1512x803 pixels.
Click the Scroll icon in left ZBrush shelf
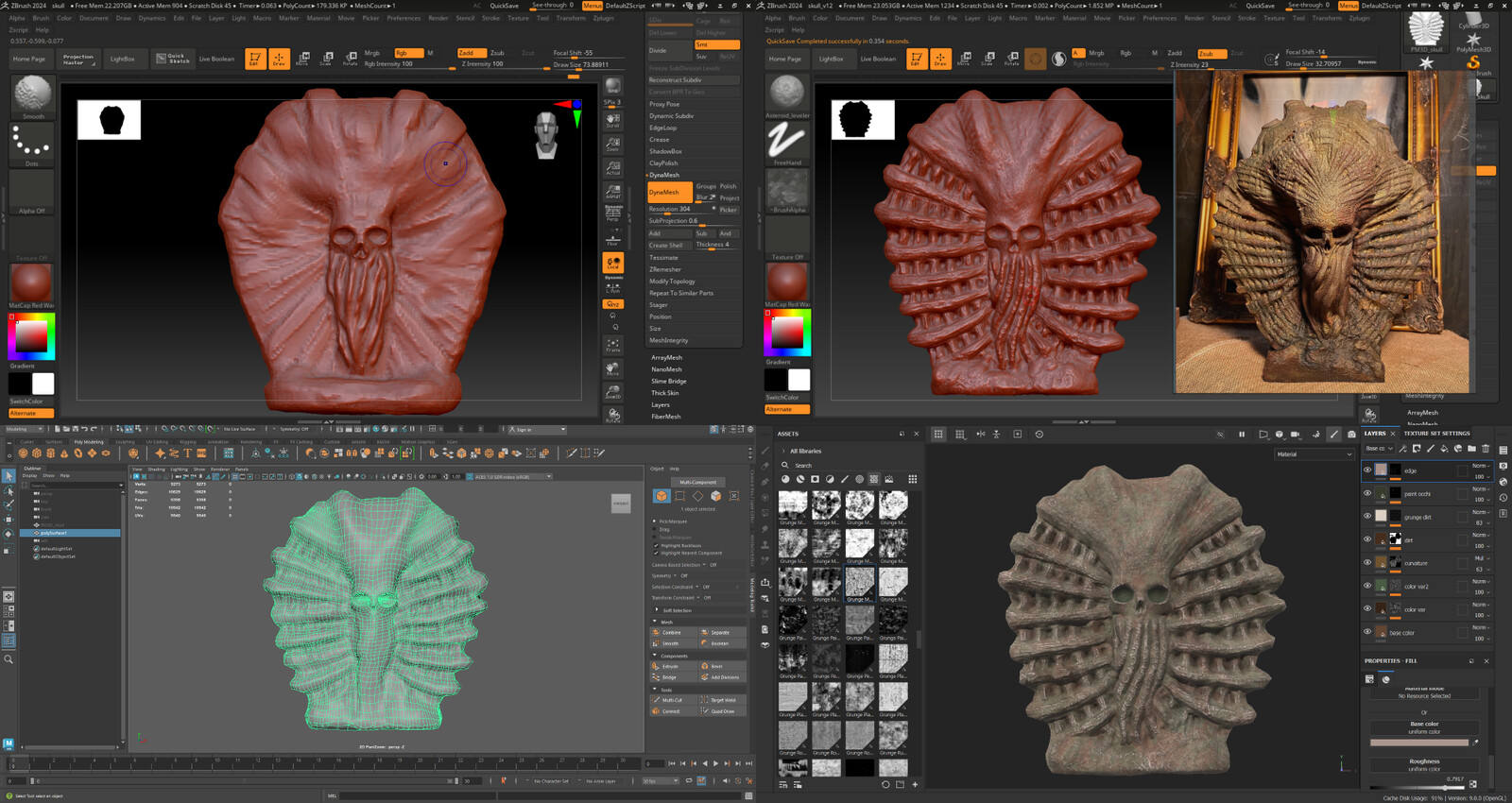(x=613, y=120)
